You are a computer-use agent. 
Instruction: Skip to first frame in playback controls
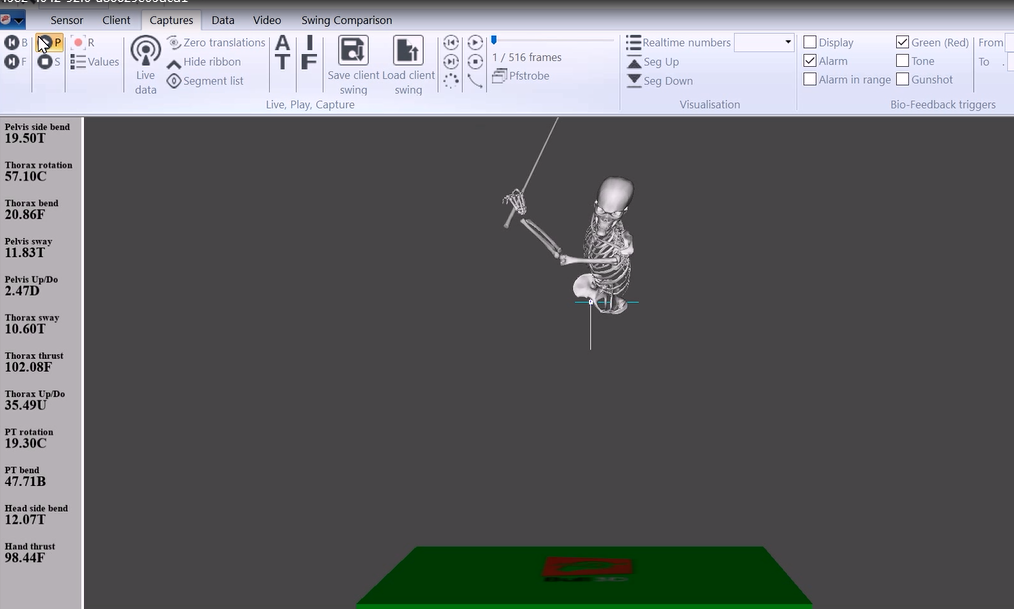point(451,42)
